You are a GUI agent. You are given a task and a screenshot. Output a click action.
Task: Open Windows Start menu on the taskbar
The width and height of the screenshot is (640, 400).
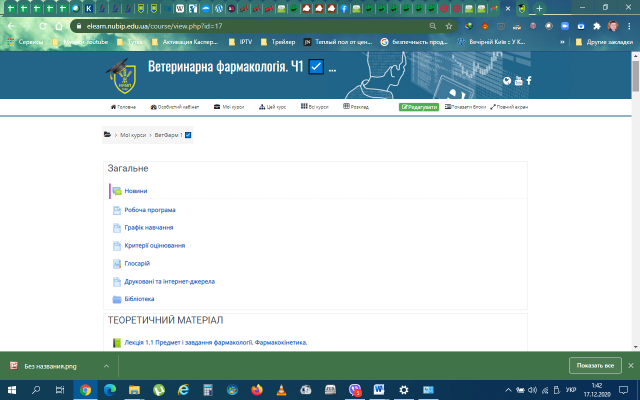point(12,389)
